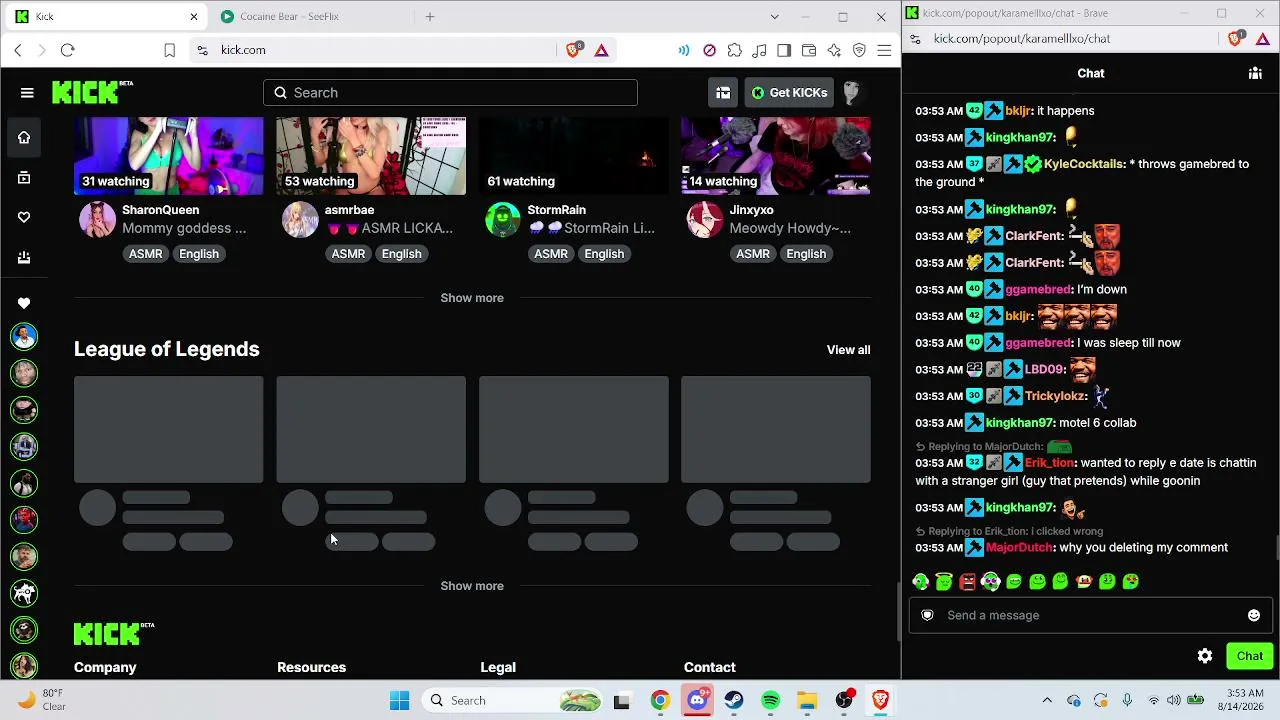Expand ASMR section with Show more
Image resolution: width=1280 pixels, height=720 pixels.
pos(472,298)
